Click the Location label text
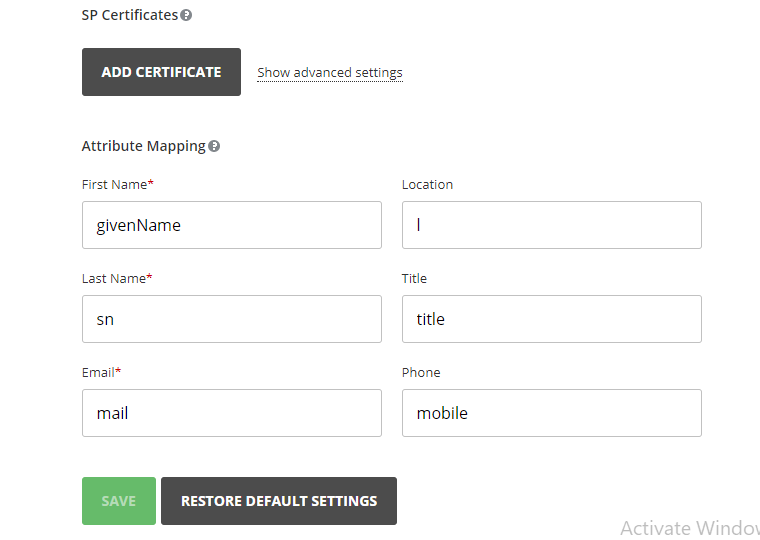The height and width of the screenshot is (540, 760). pos(427,184)
